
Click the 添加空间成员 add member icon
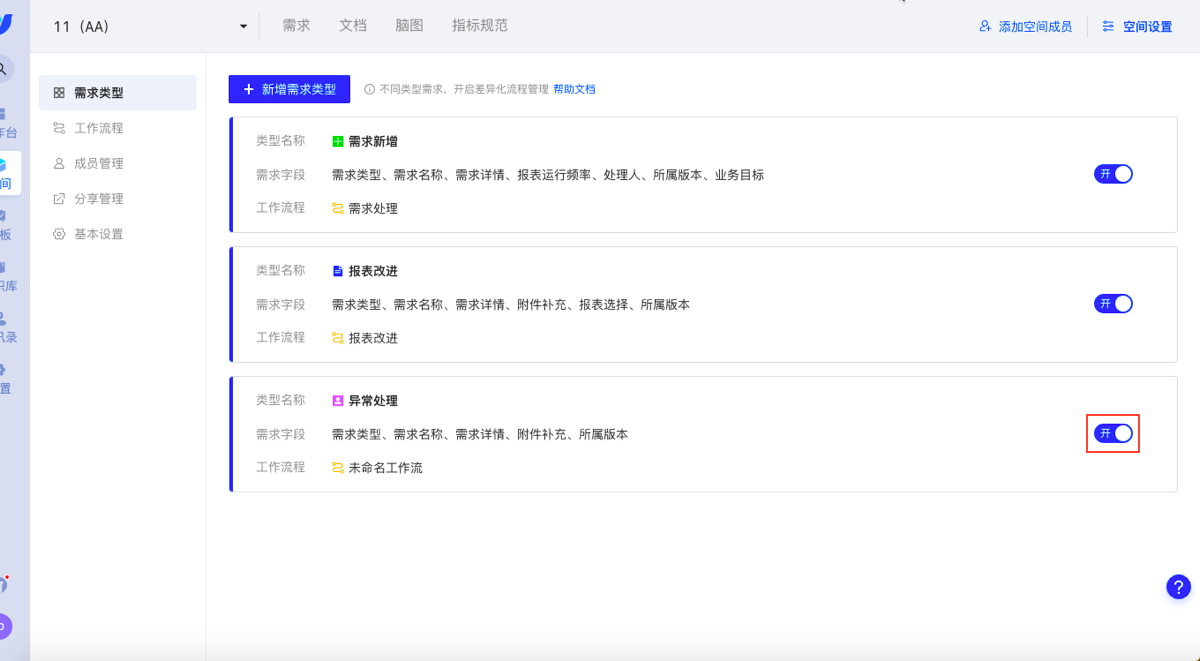pyautogui.click(x=985, y=27)
